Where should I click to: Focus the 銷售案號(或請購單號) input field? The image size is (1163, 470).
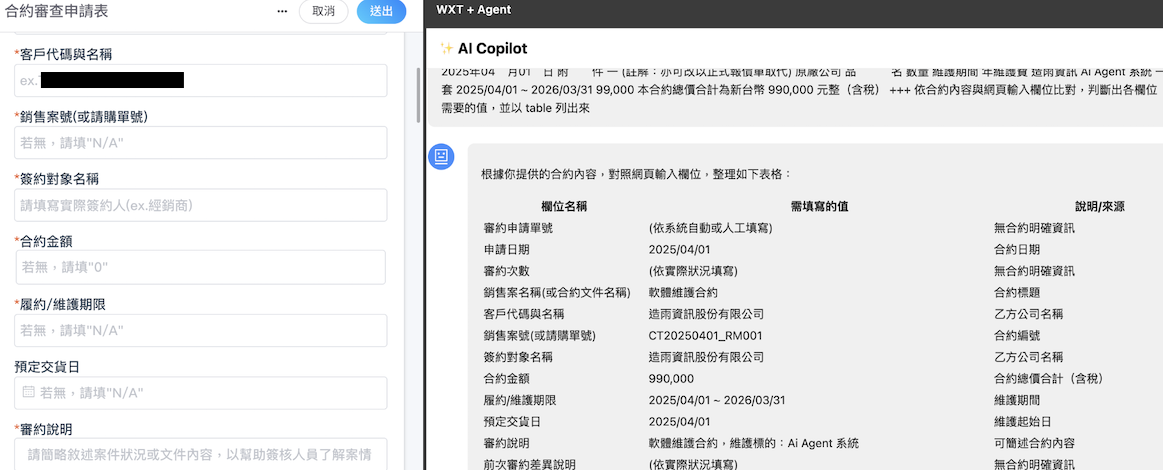(x=200, y=142)
